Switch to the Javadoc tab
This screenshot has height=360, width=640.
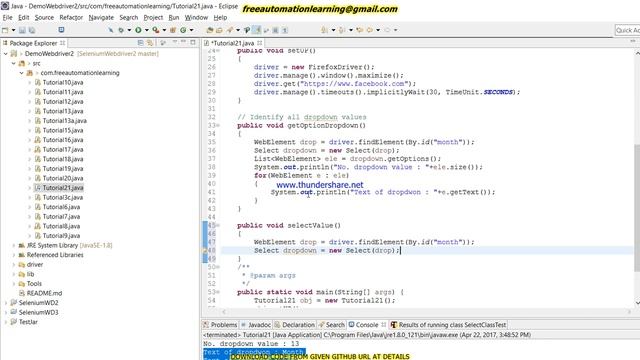(256, 325)
